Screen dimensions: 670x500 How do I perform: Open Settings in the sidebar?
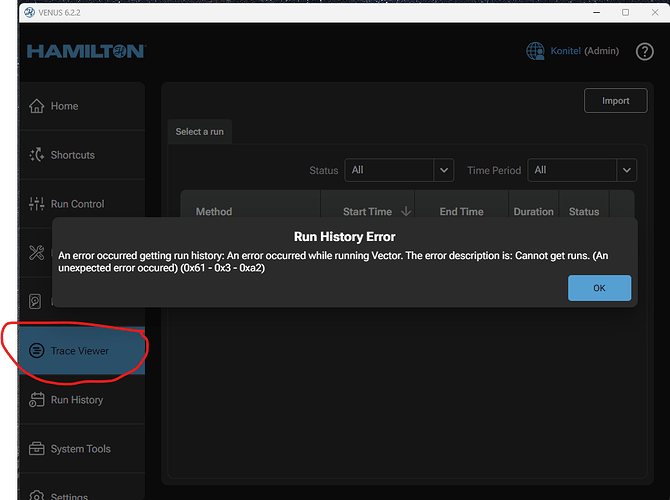coord(82,487)
